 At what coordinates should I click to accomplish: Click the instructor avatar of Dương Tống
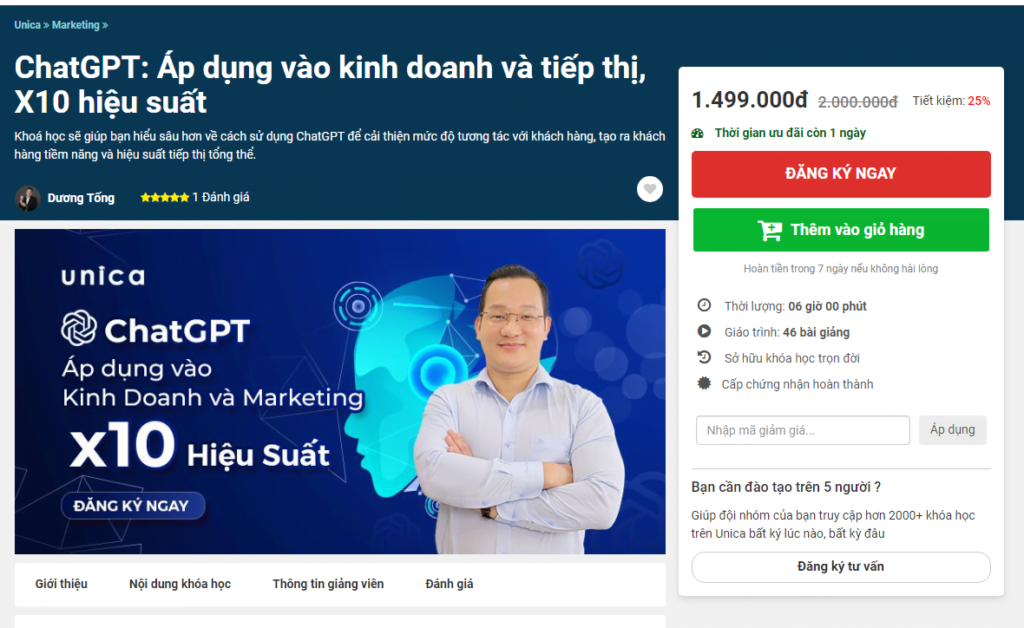tap(27, 198)
